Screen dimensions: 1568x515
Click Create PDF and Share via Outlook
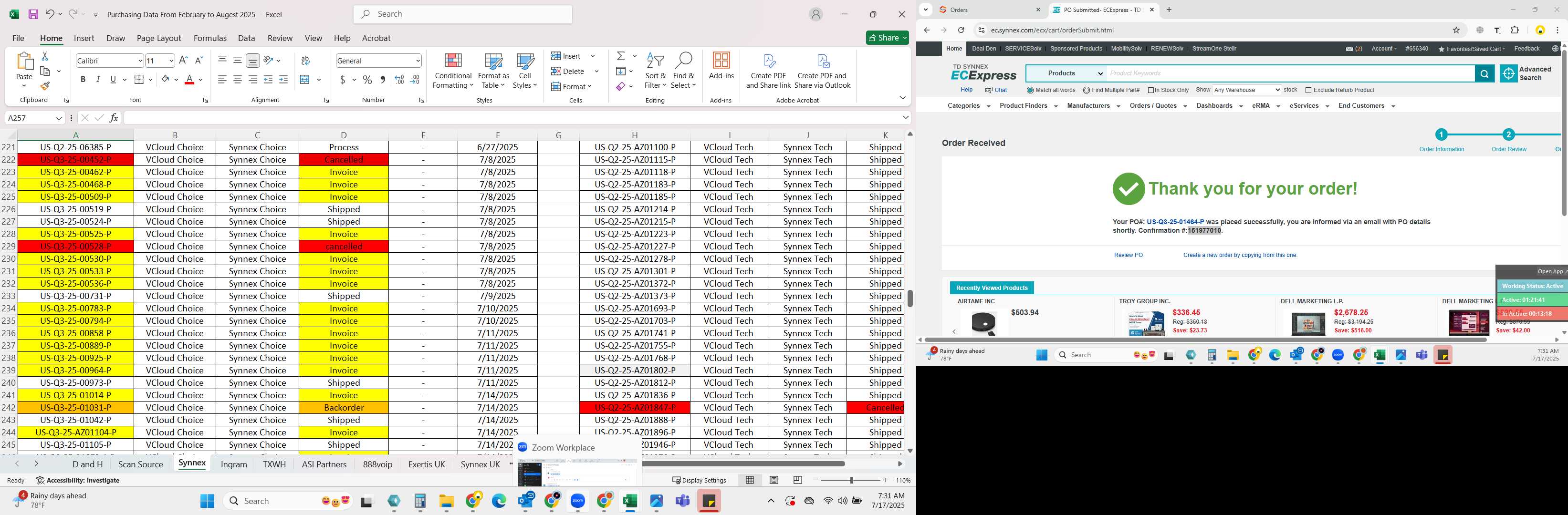[x=822, y=71]
